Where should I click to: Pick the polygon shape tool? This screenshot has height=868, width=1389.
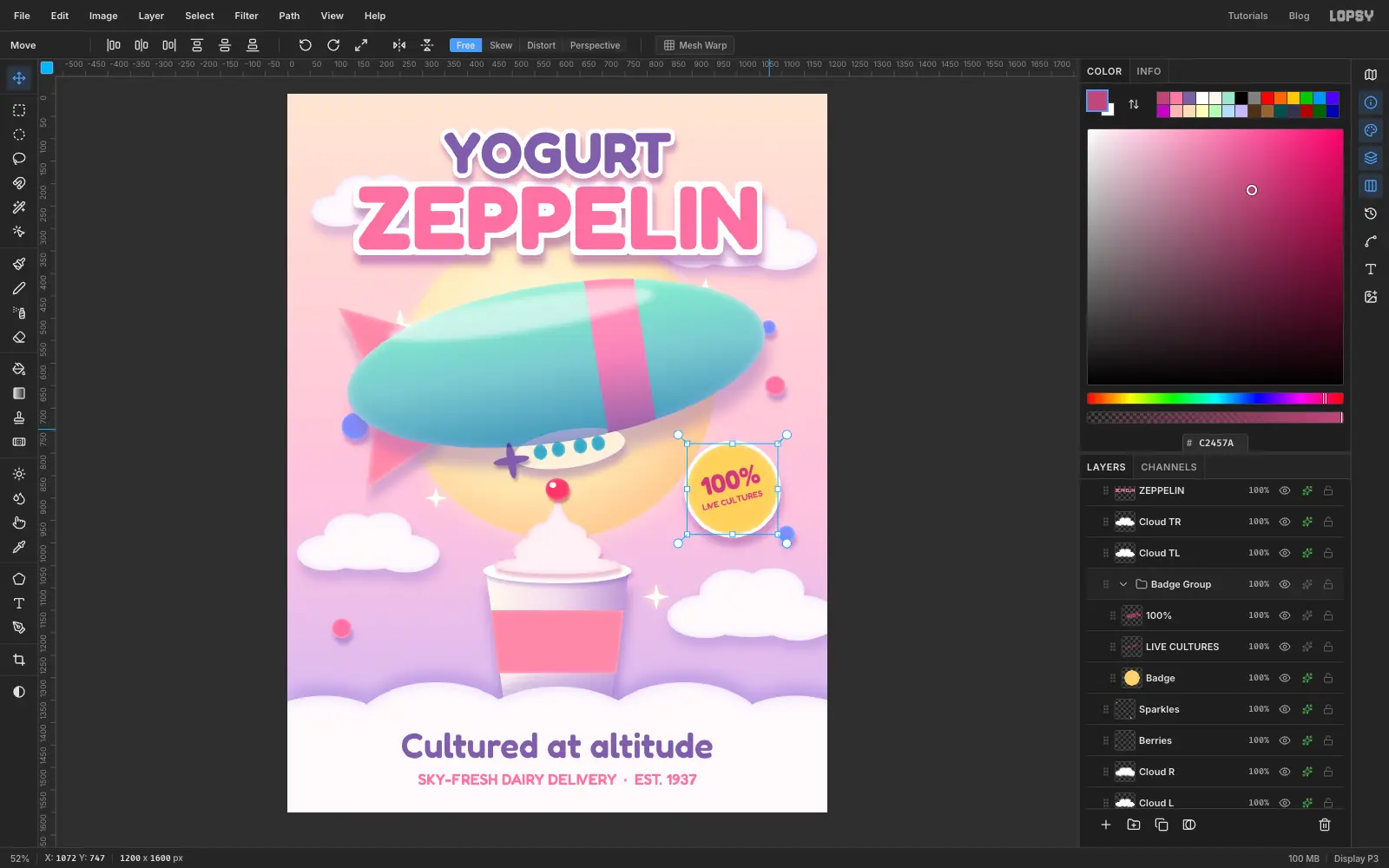(x=19, y=579)
